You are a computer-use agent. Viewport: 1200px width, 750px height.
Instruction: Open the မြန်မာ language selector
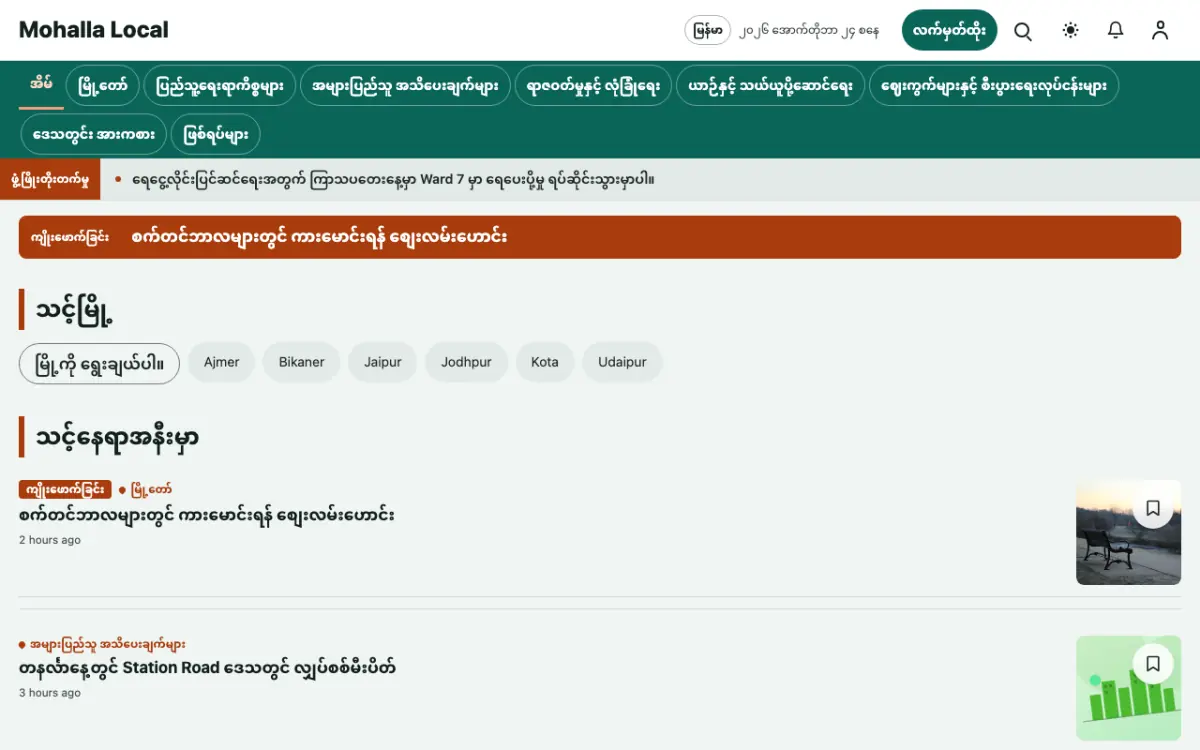pyautogui.click(x=708, y=30)
